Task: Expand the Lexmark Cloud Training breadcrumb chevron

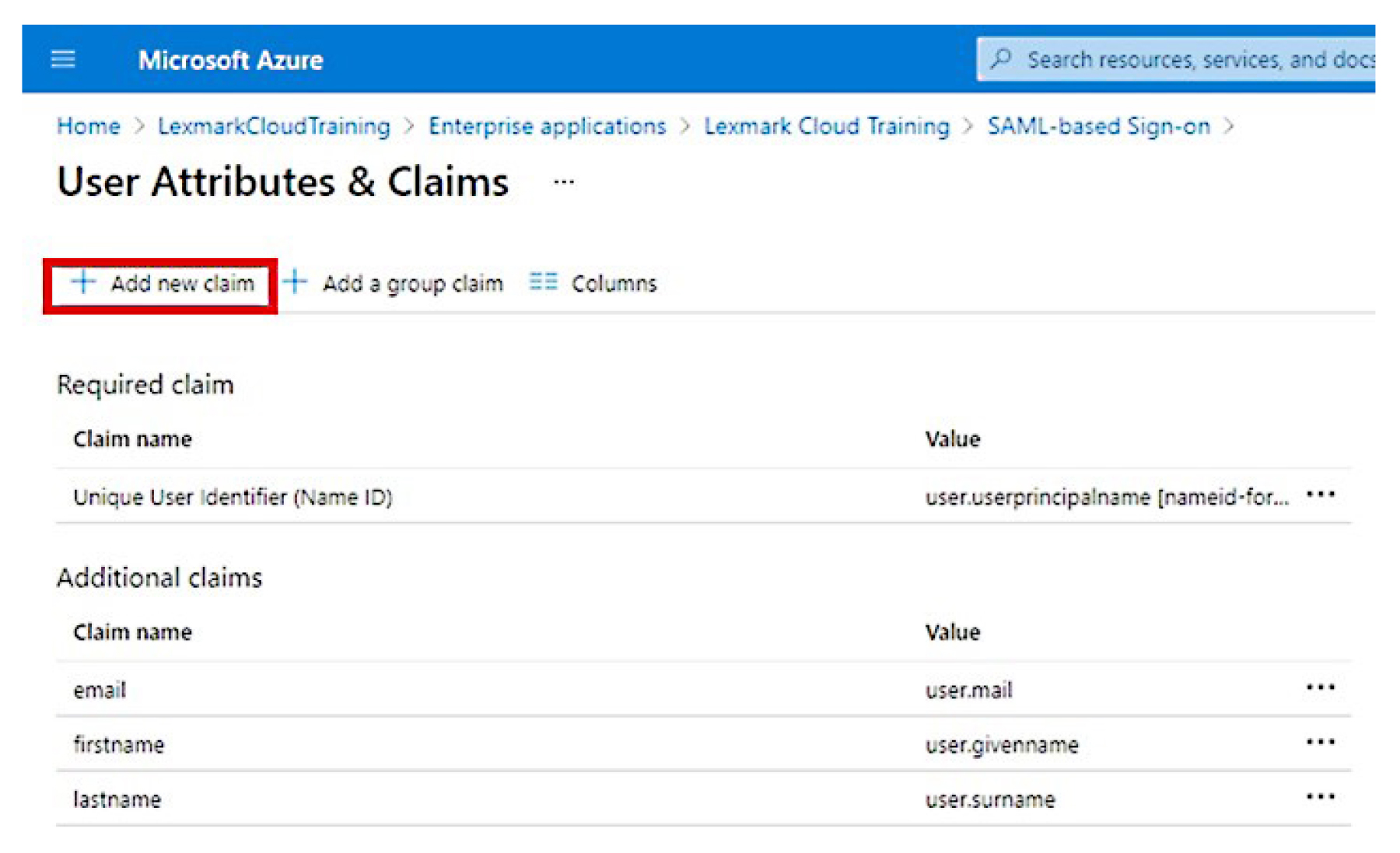Action: point(969,126)
